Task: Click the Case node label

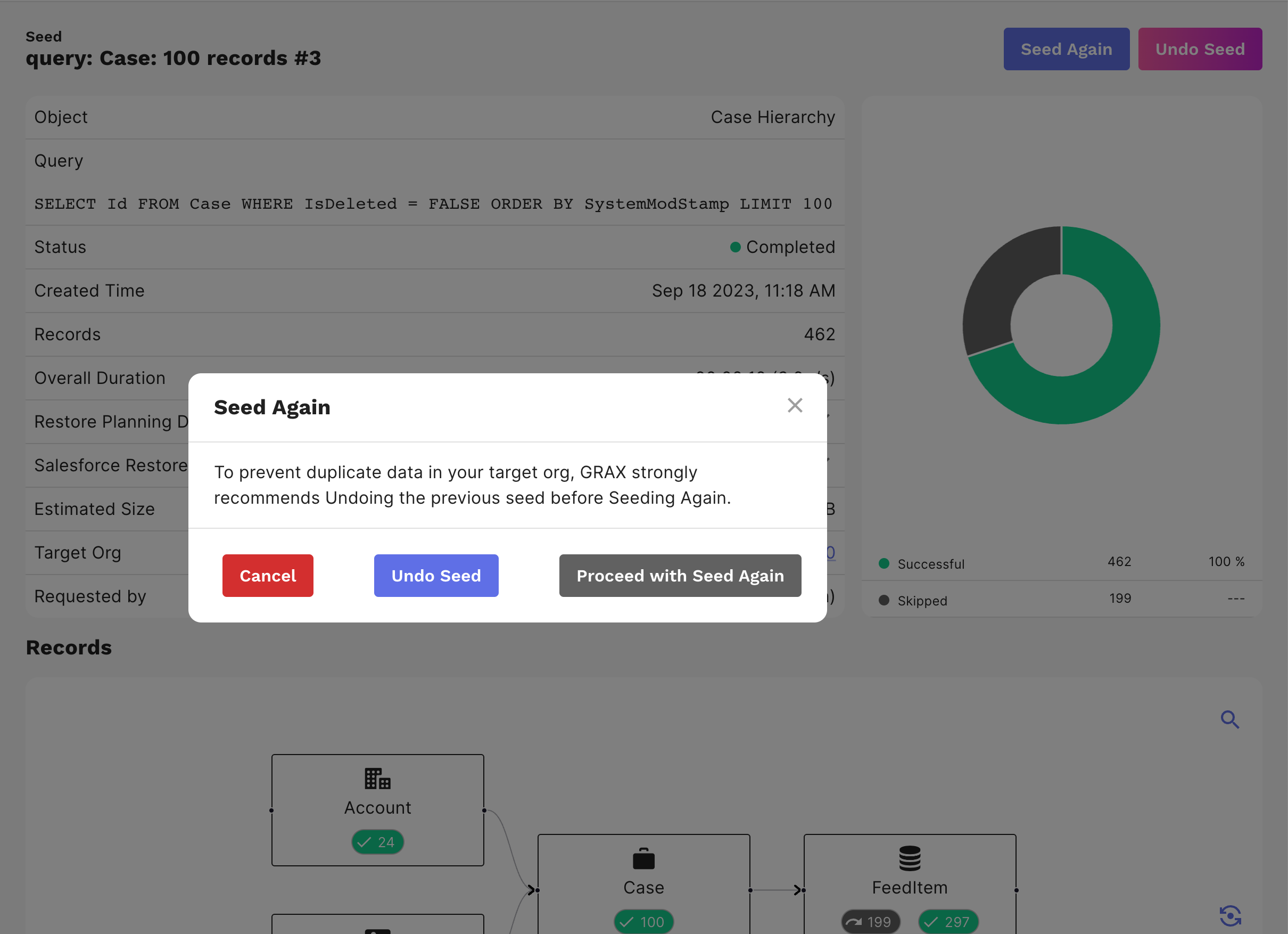Action: click(x=643, y=888)
